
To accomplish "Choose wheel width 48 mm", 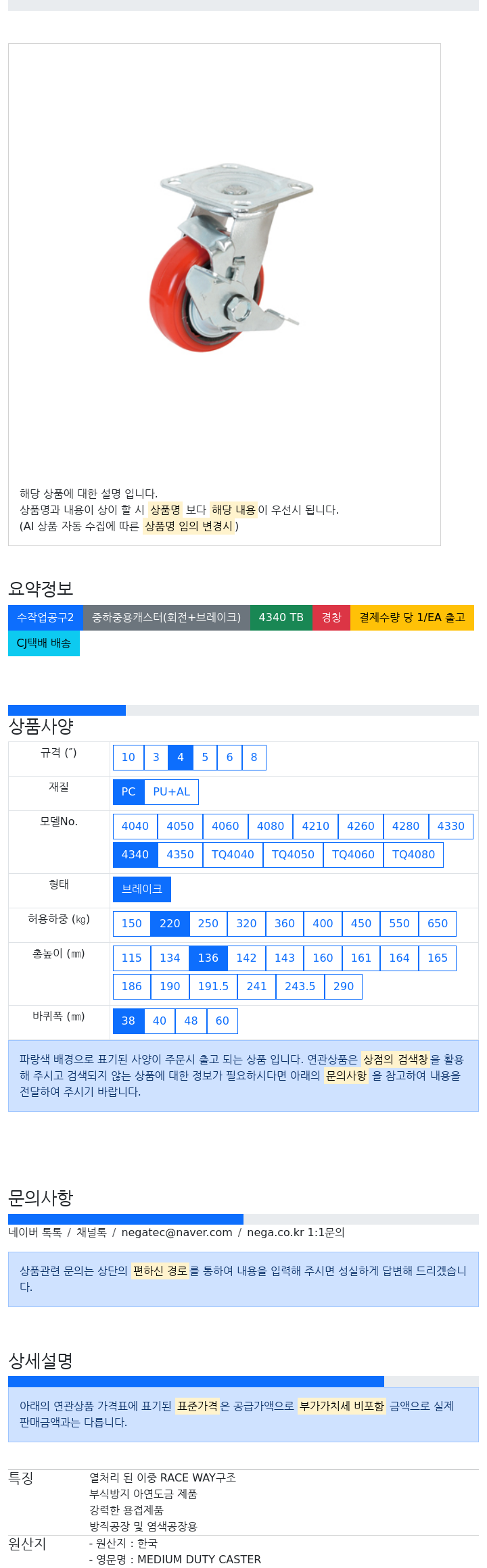I will coord(191,1021).
